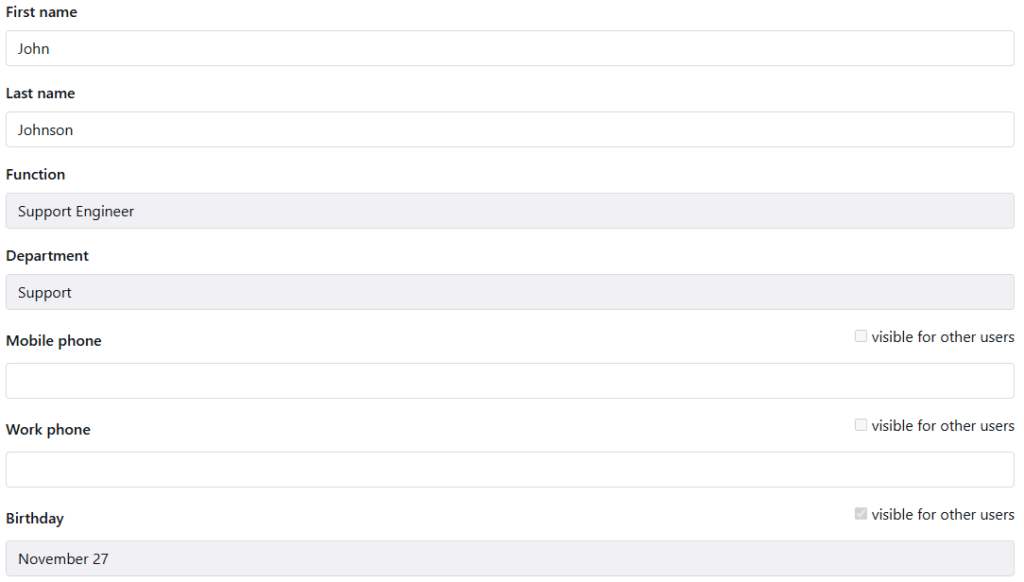Click the "Last name" label
Screen dimensions: 1024x582
pos(40,93)
